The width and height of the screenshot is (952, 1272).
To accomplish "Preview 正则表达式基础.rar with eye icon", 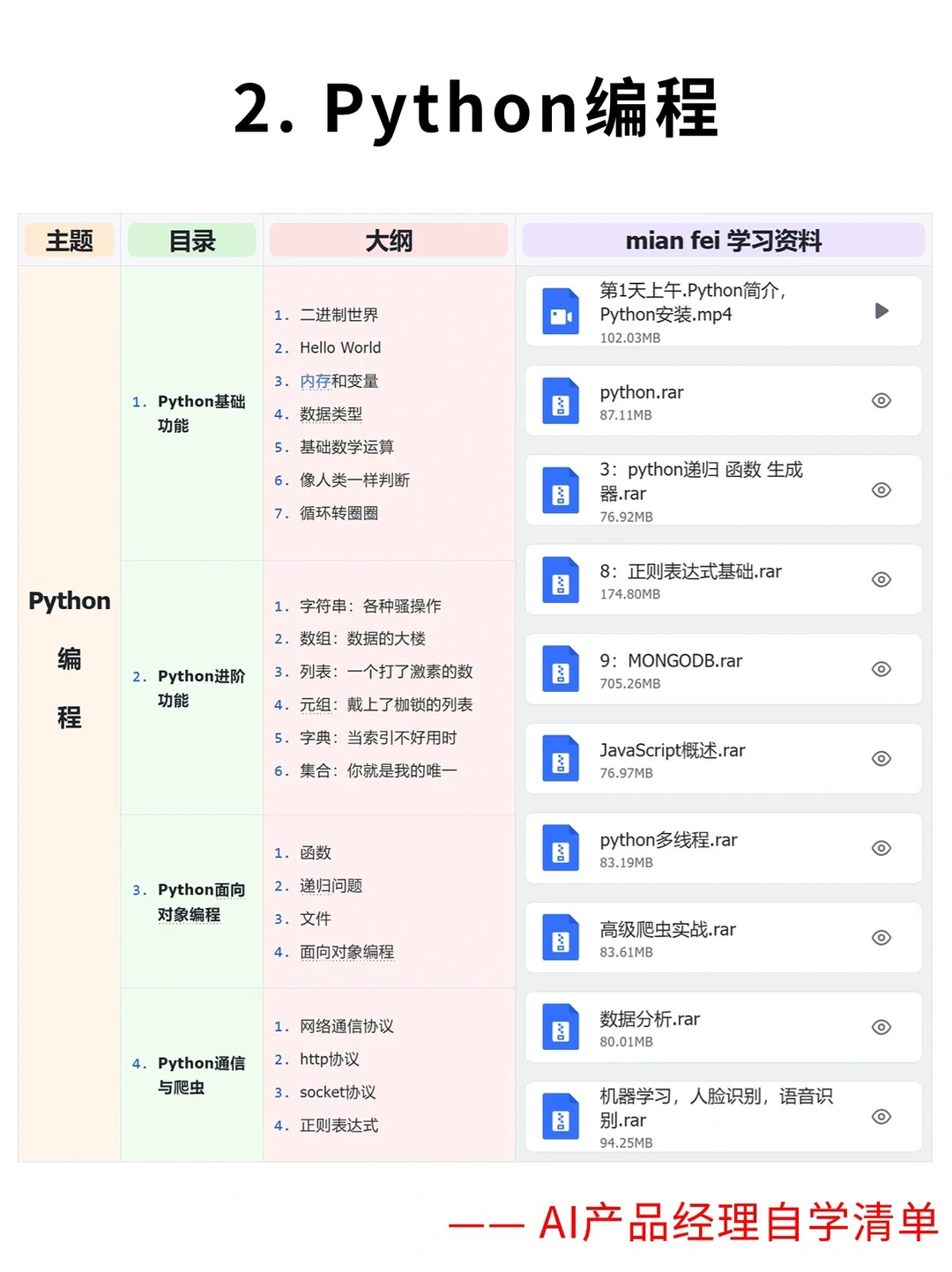I will (881, 579).
